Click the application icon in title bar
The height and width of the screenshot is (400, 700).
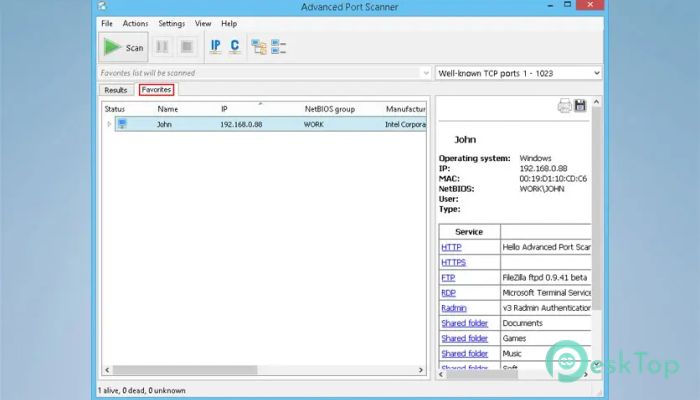102,6
